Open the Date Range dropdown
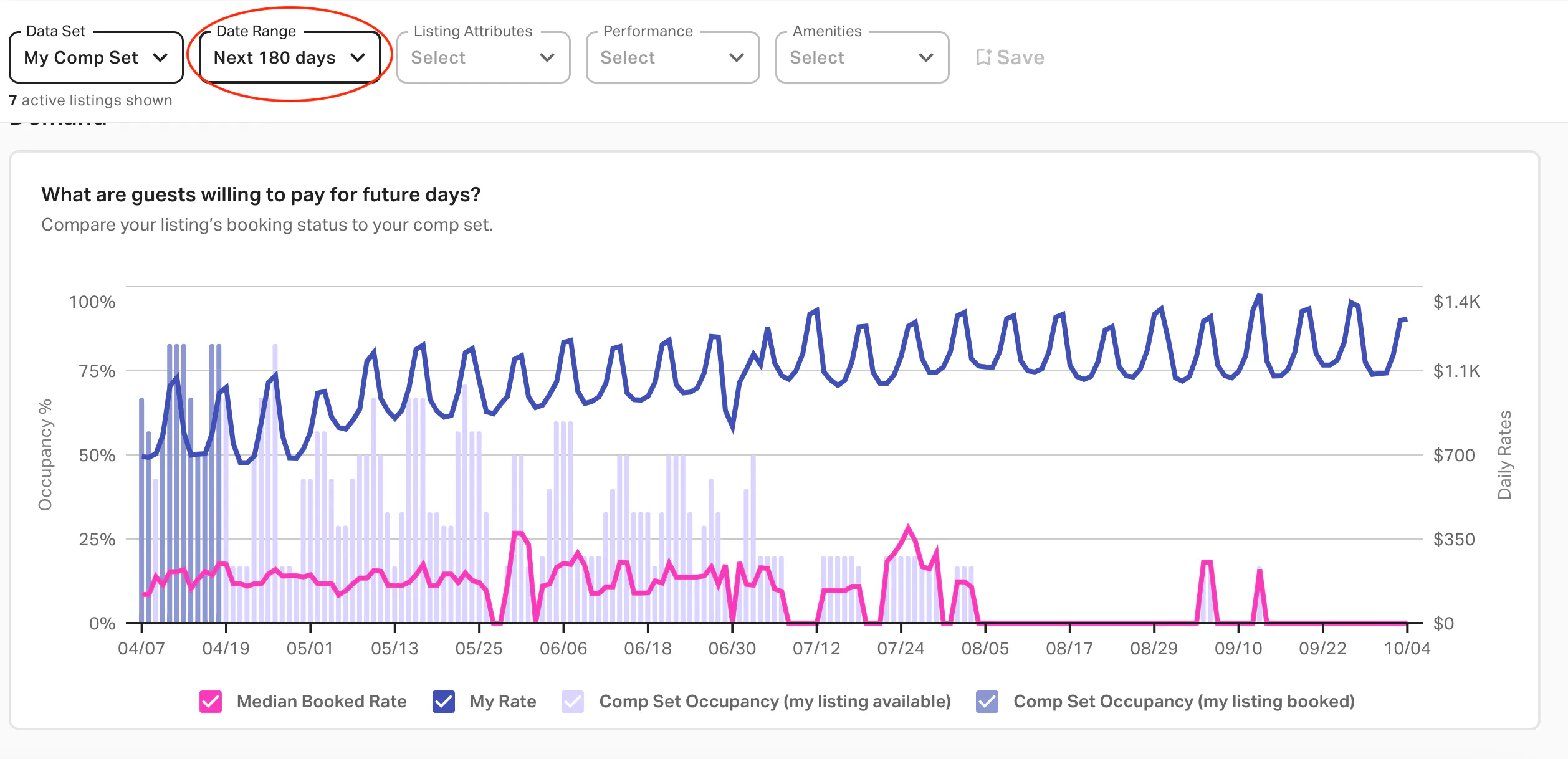Viewport: 1568px width, 759px height. [x=290, y=57]
